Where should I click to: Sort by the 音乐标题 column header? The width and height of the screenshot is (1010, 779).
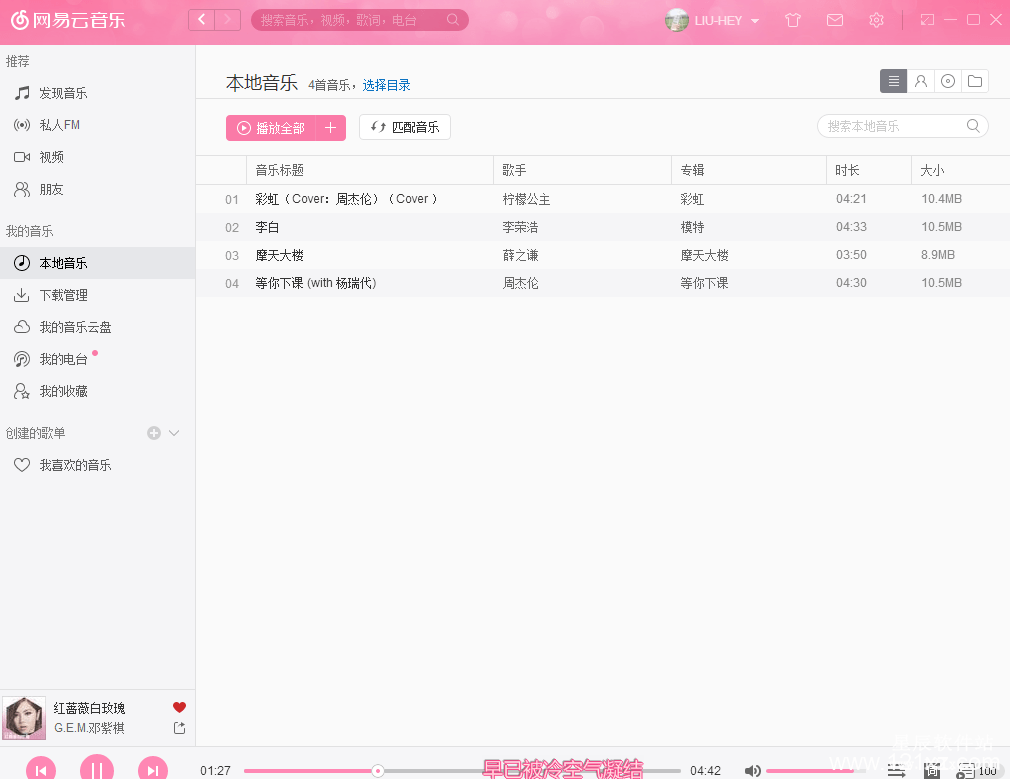(370, 170)
